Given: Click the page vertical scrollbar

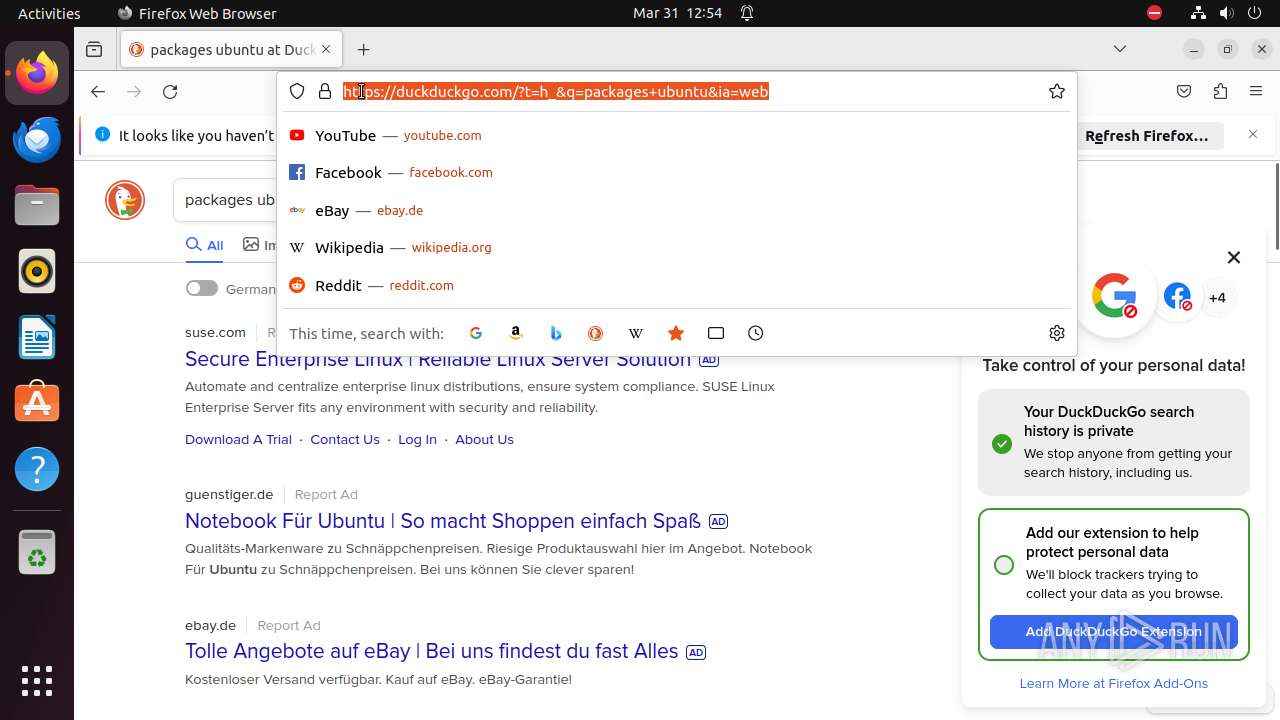Looking at the screenshot, I should [x=1276, y=205].
